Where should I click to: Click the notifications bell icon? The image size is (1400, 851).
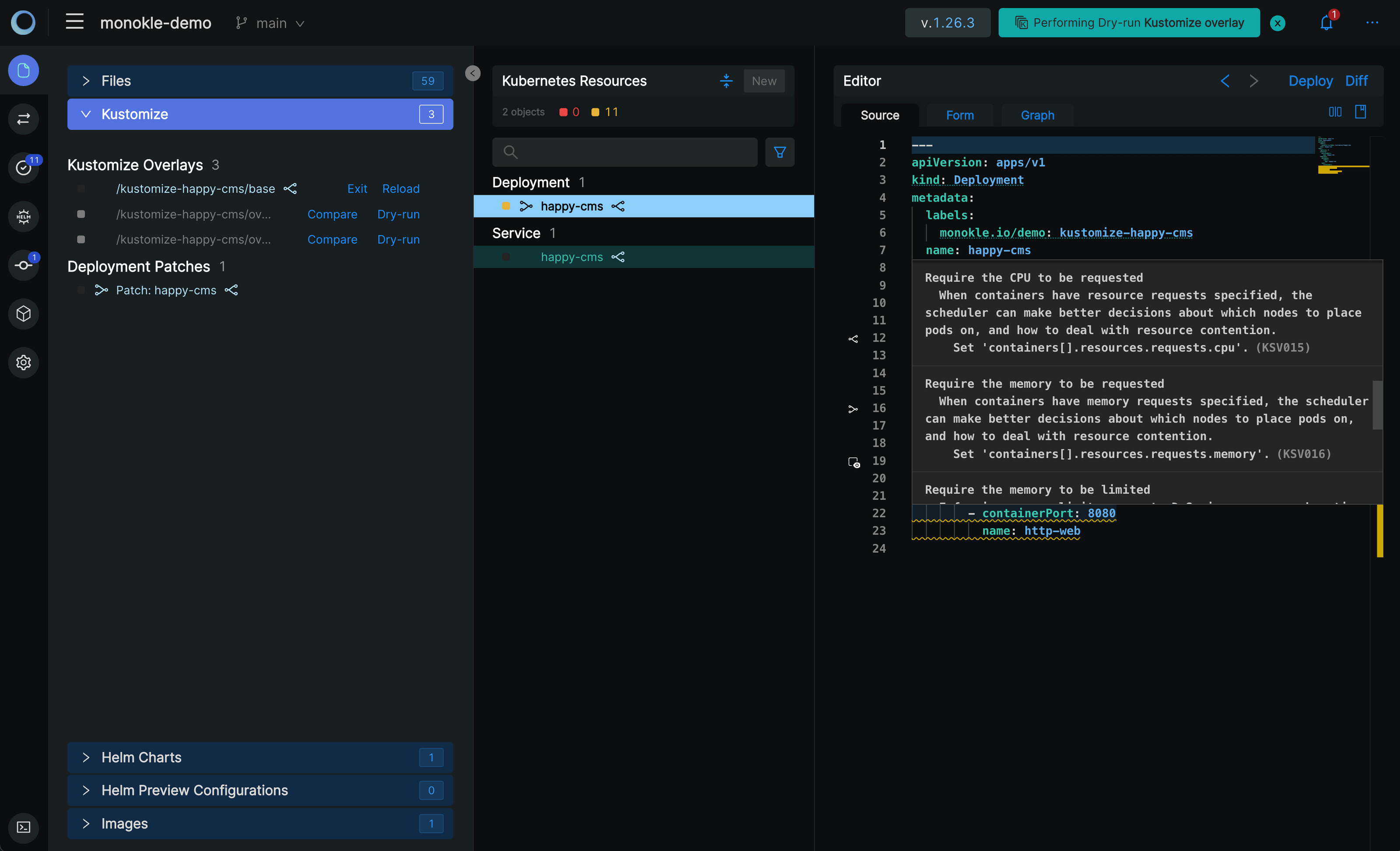[x=1326, y=23]
